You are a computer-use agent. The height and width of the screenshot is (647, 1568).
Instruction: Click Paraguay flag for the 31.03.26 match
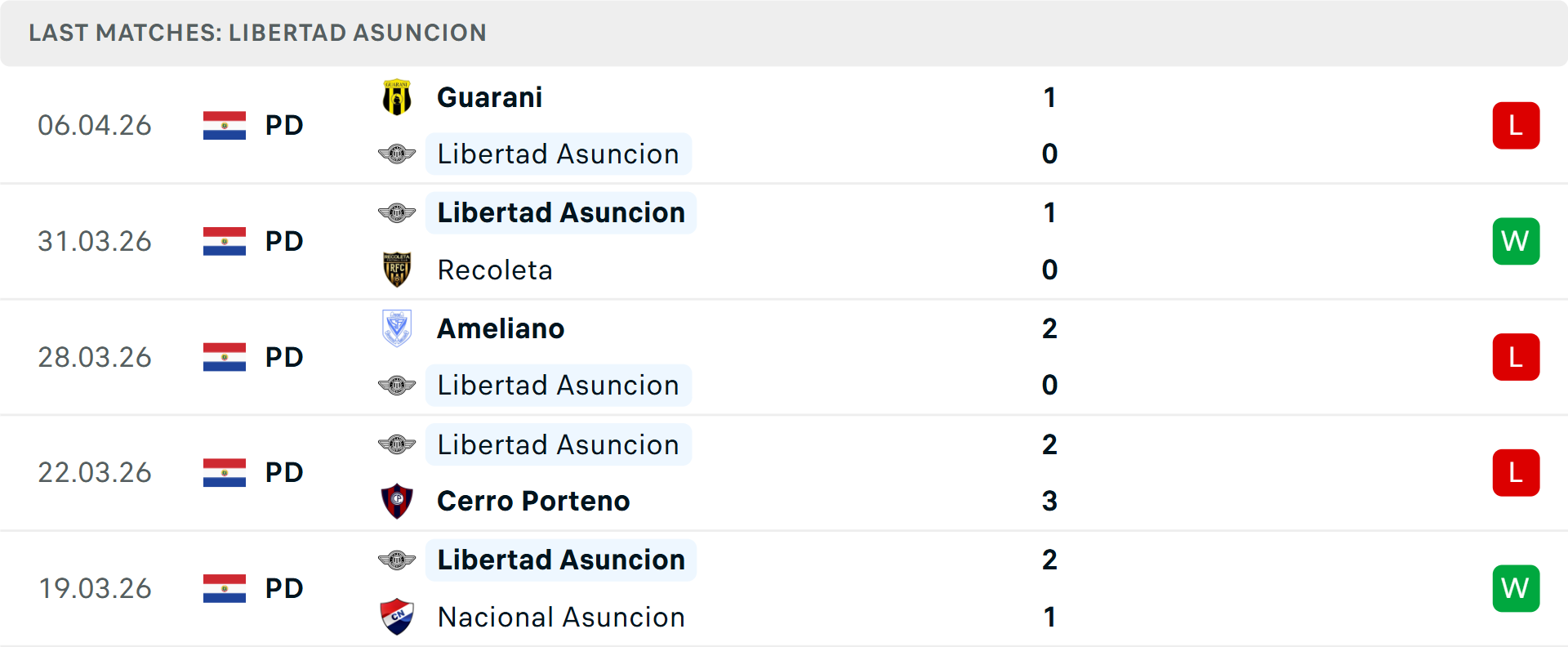(225, 241)
